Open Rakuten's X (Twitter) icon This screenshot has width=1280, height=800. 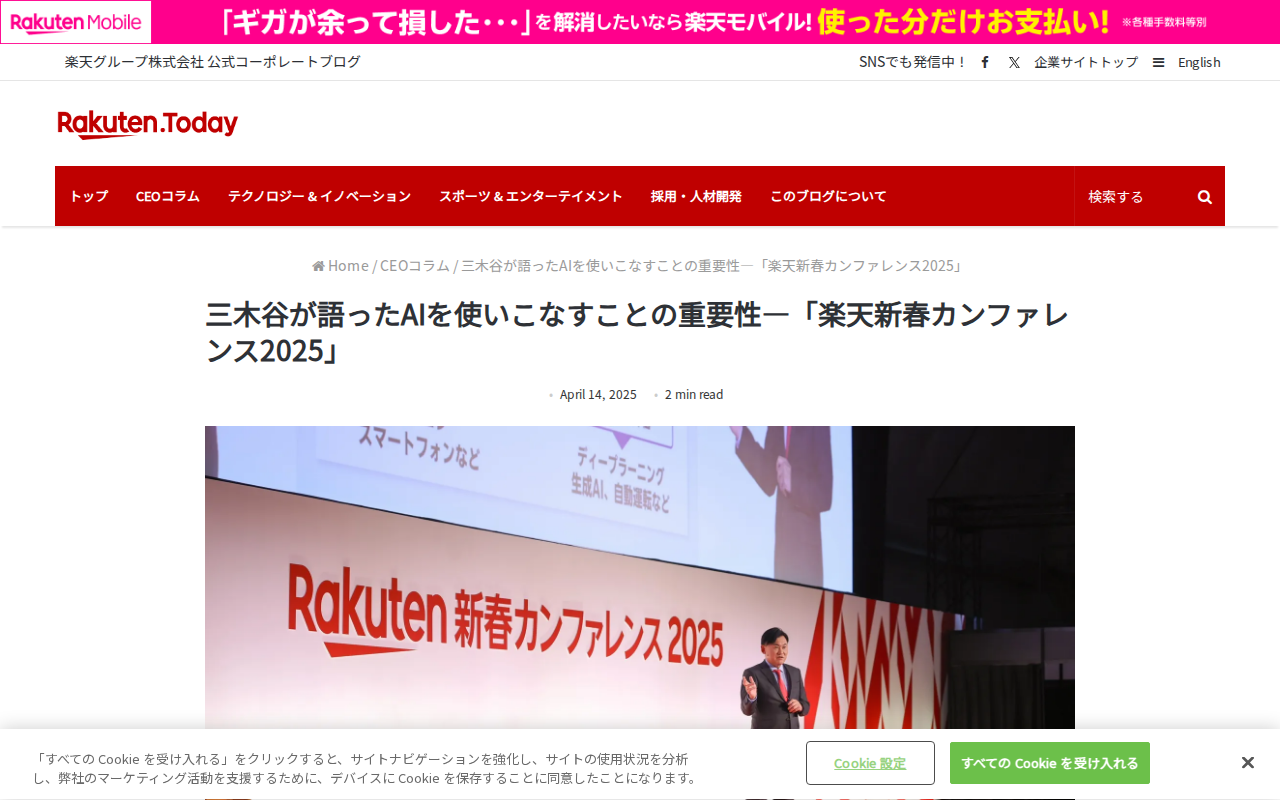[x=1014, y=62]
